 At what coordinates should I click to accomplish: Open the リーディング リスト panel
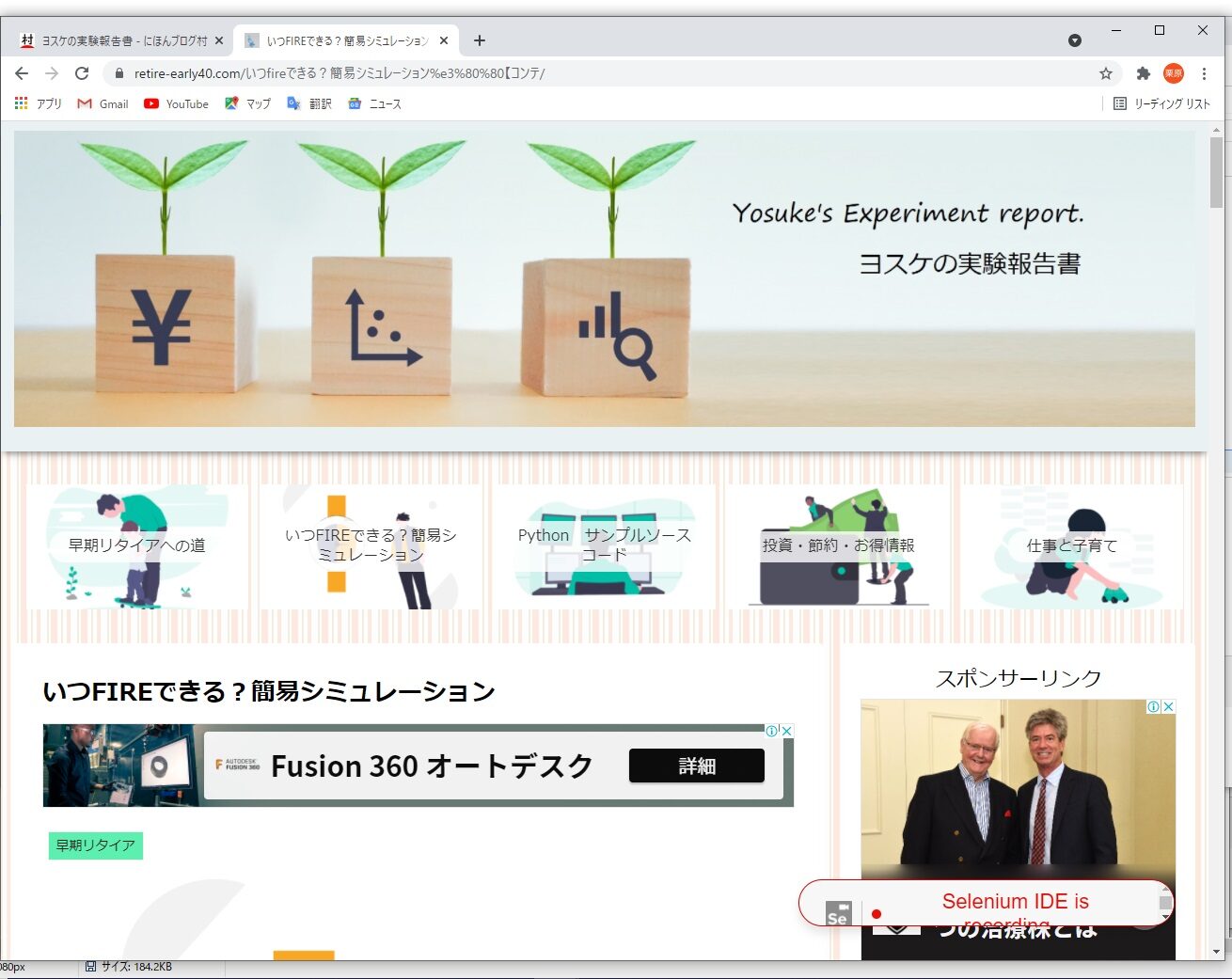(1161, 104)
